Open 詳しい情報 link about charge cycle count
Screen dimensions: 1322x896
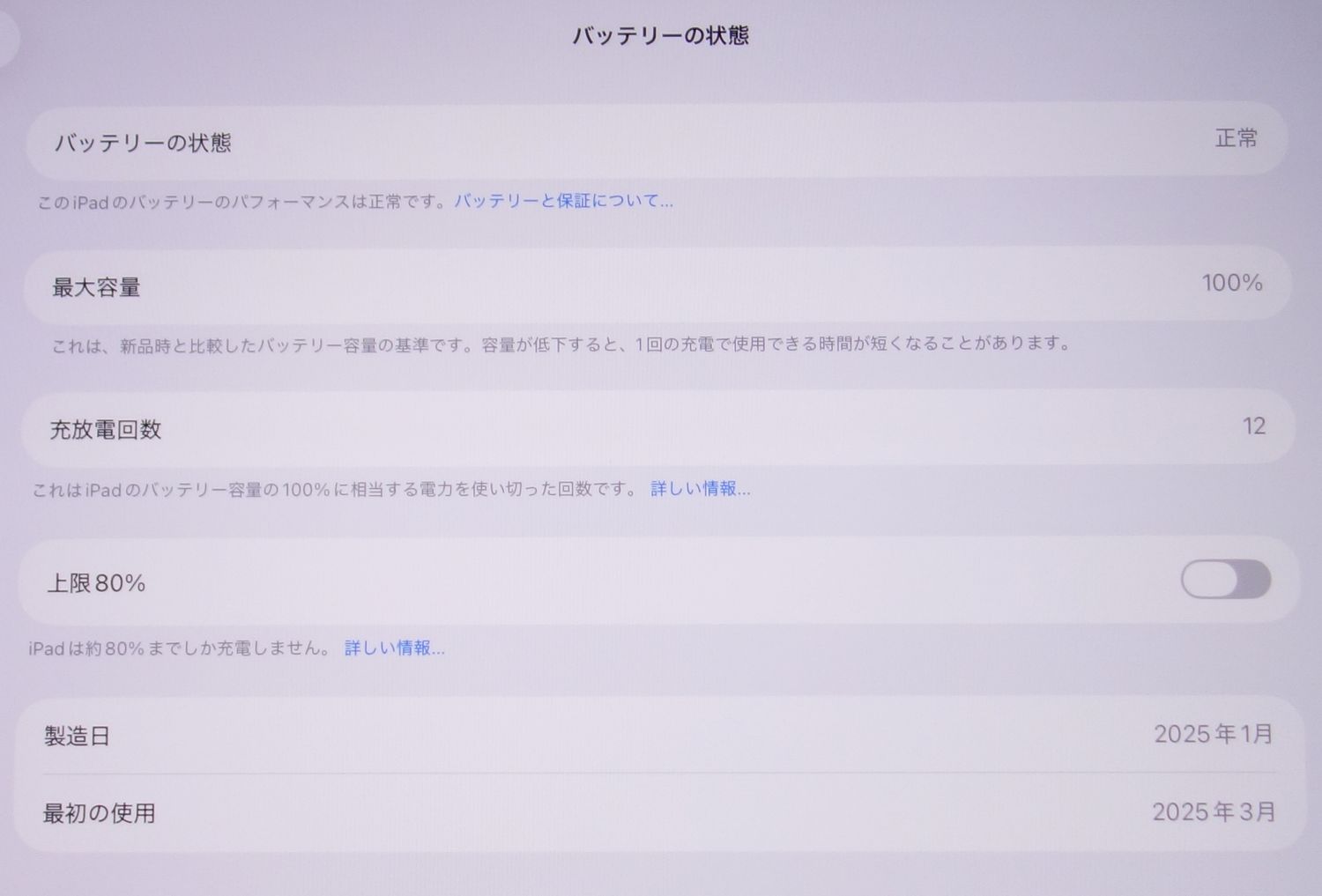700,489
